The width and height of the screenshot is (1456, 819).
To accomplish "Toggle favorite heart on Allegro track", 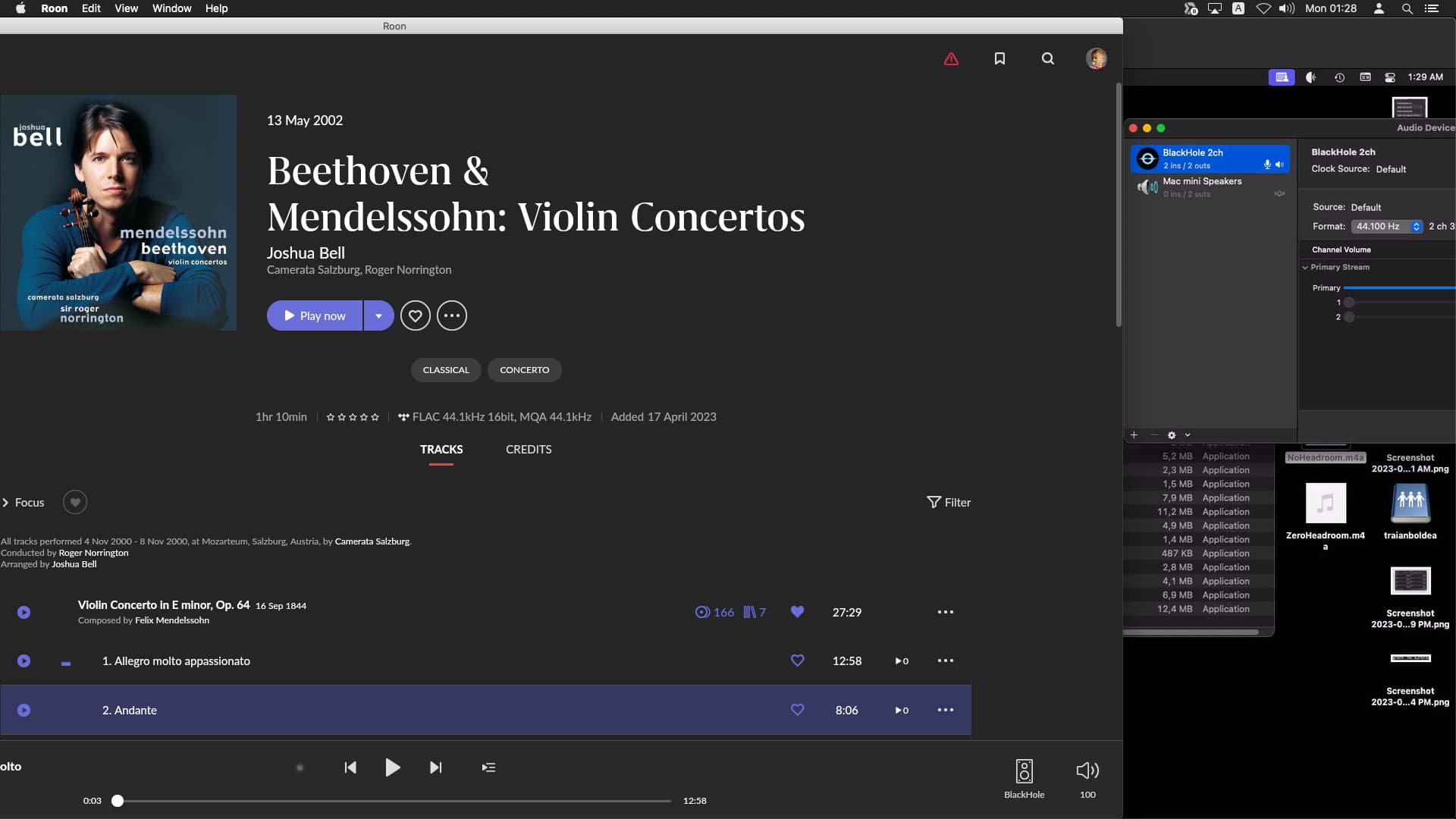I will (797, 661).
